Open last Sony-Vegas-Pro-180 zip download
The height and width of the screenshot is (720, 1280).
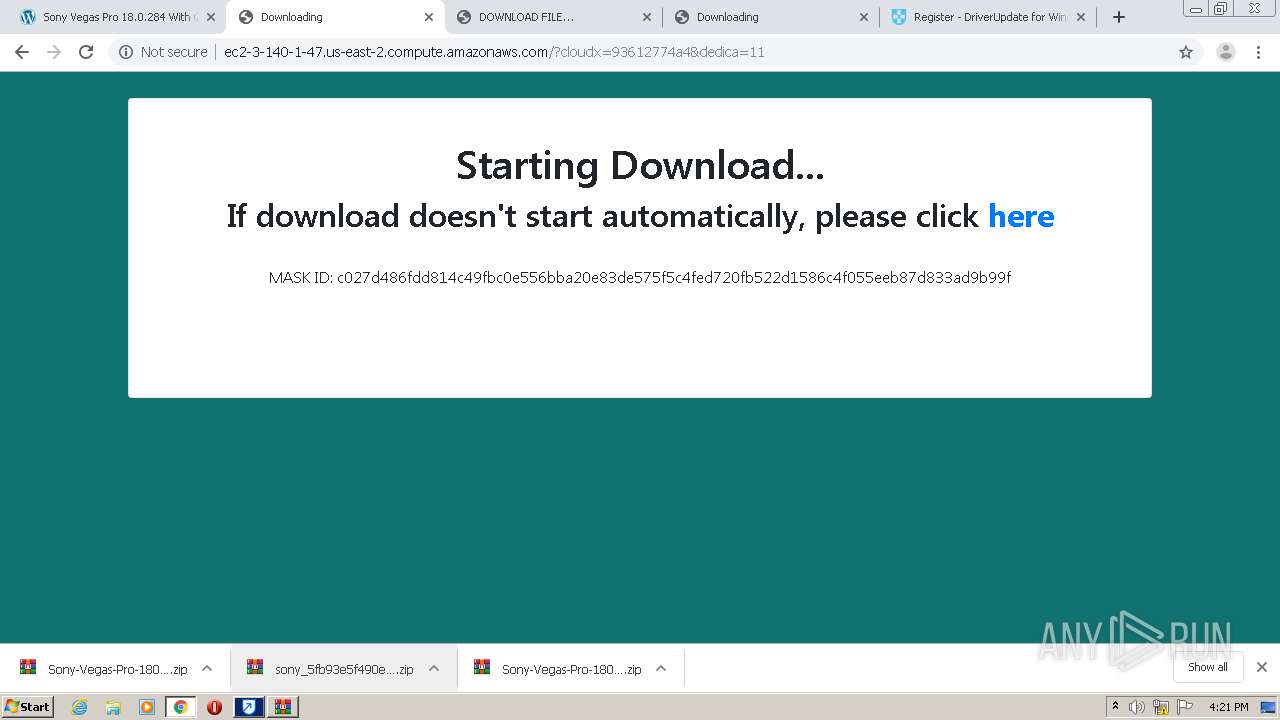[559, 669]
